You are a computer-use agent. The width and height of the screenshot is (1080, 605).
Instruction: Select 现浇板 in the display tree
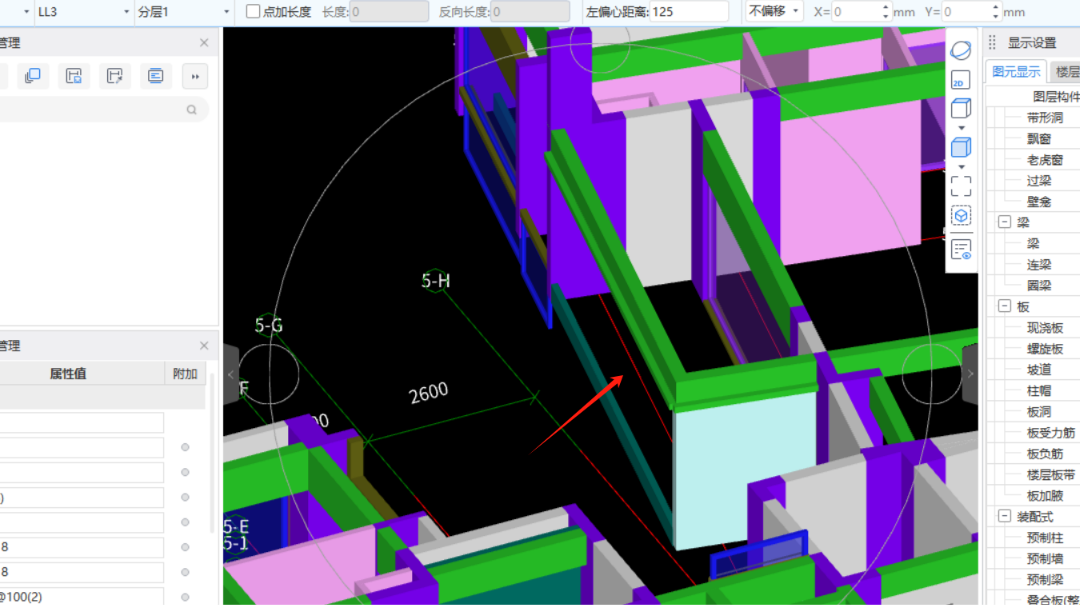[x=1045, y=327]
